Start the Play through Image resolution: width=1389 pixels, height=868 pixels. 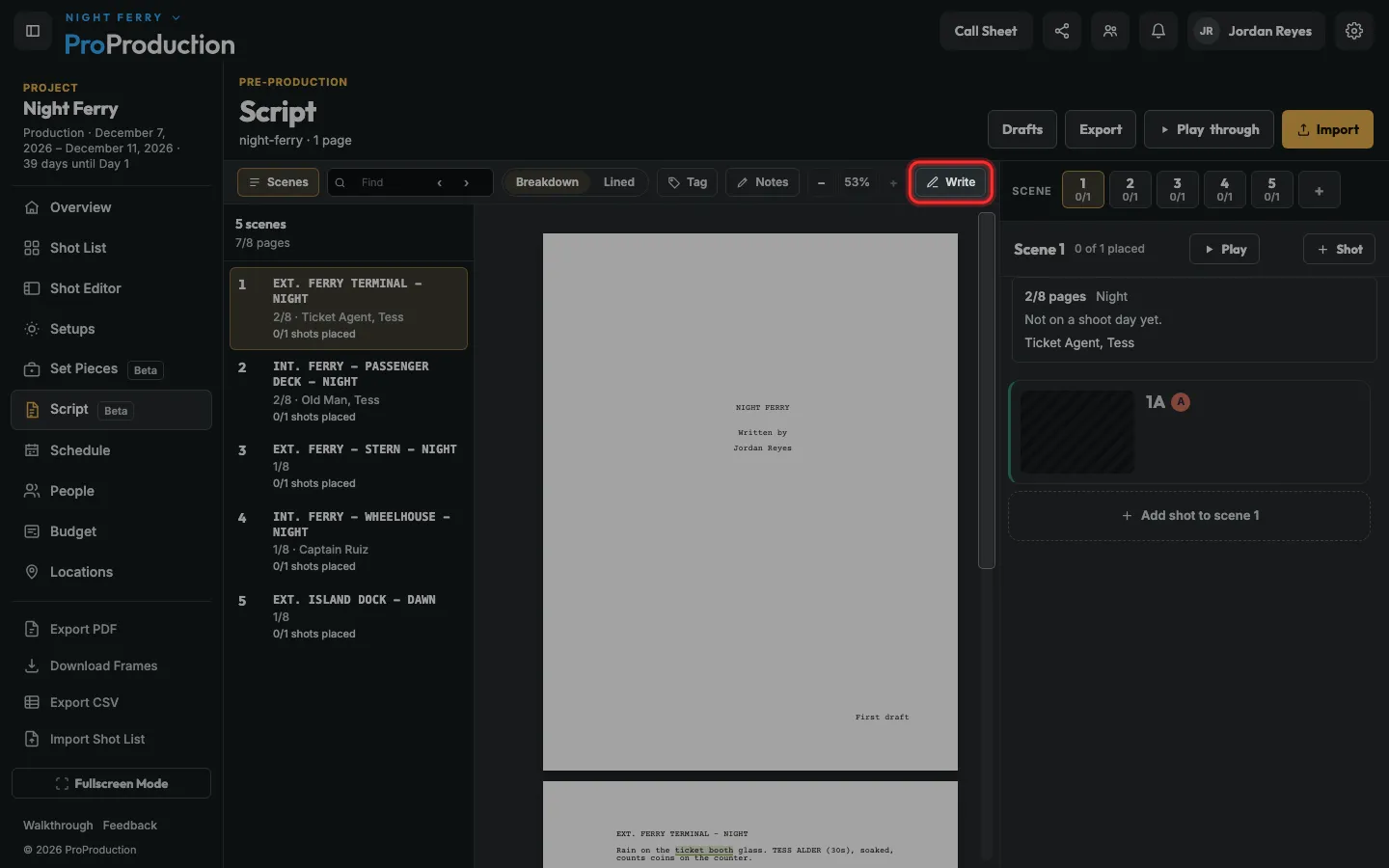click(x=1209, y=129)
